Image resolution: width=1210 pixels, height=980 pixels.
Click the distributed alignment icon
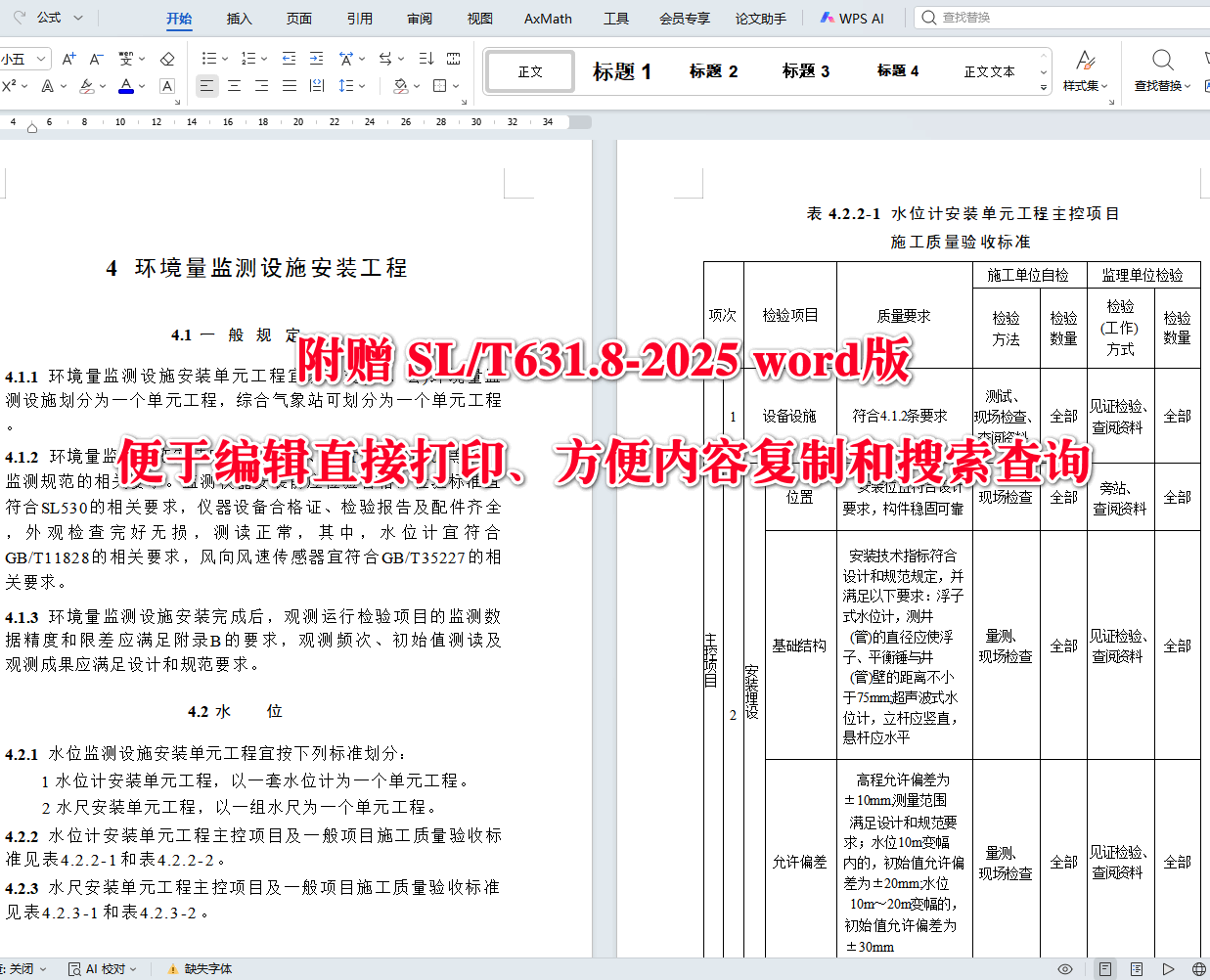[x=316, y=86]
